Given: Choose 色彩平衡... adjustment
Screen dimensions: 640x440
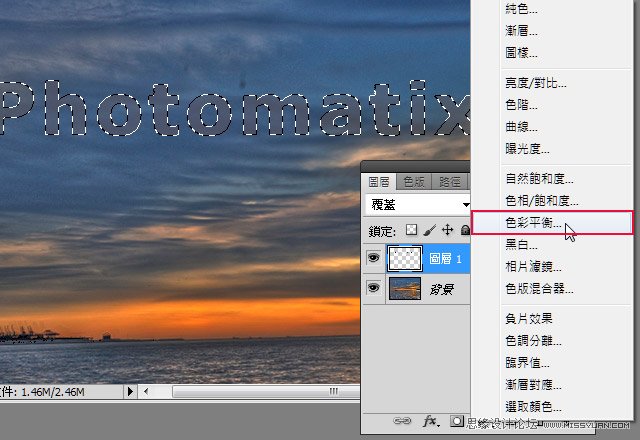Looking at the screenshot, I should [552, 222].
